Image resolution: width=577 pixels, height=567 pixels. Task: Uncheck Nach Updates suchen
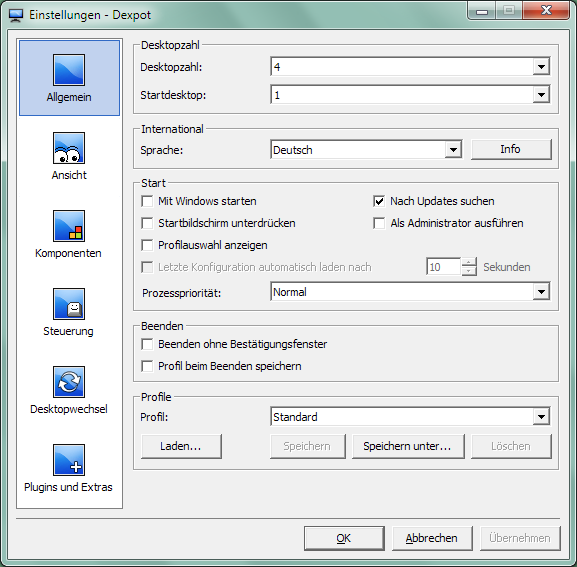[379, 201]
